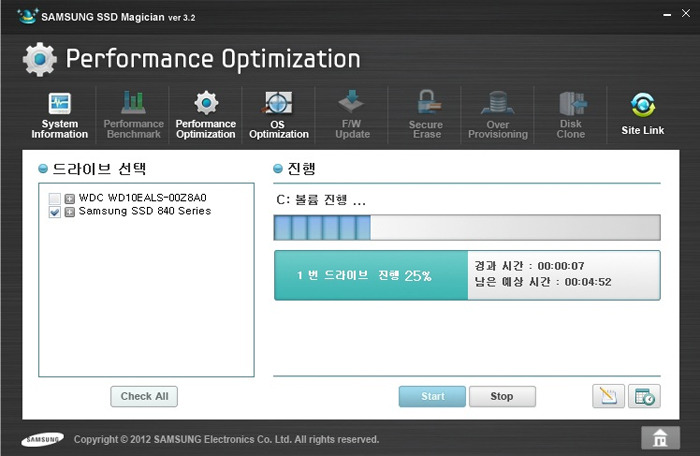This screenshot has width=700, height=456.
Task: Open Performance Benchmark section
Action: (133, 116)
